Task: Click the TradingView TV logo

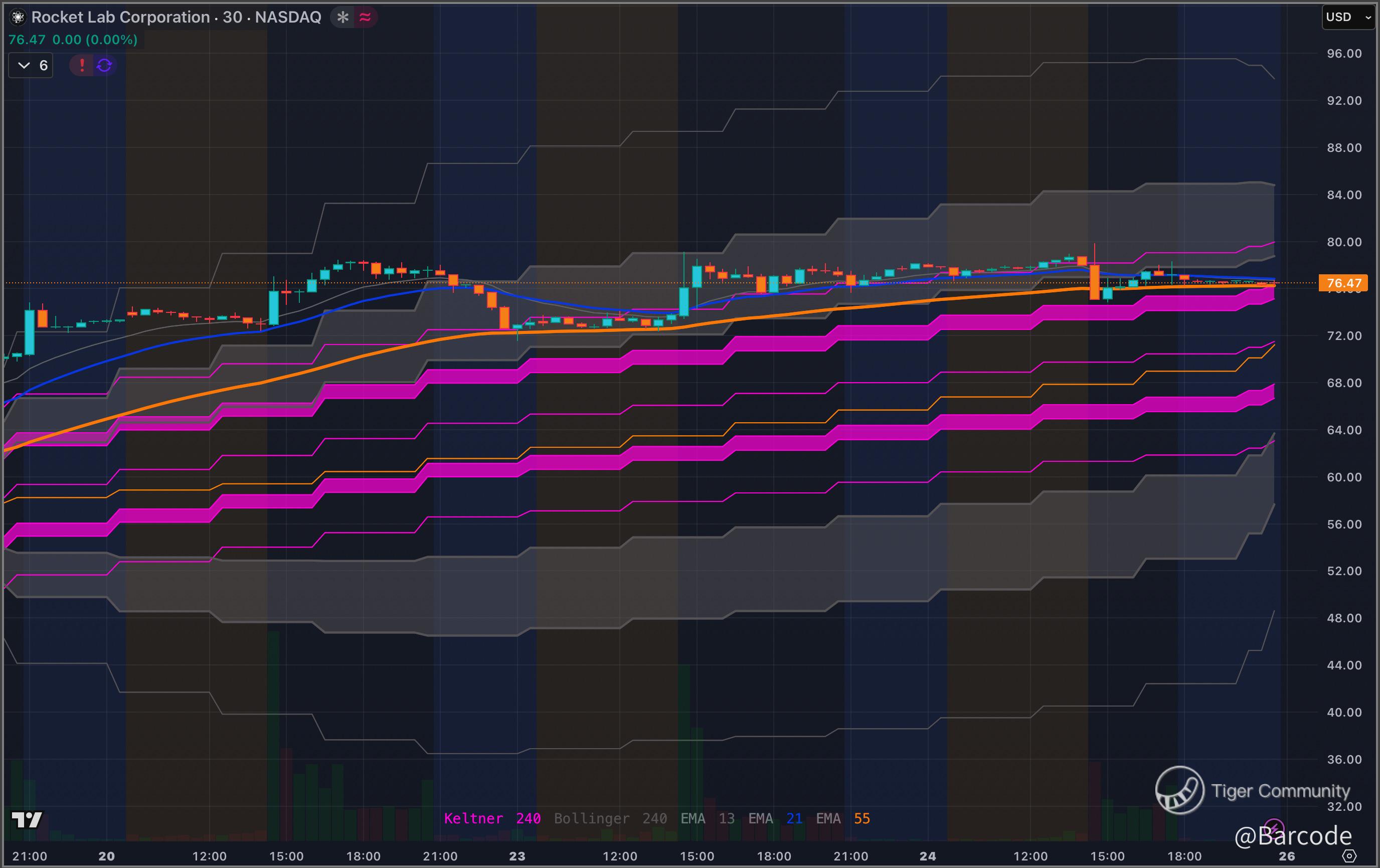Action: 27,819
